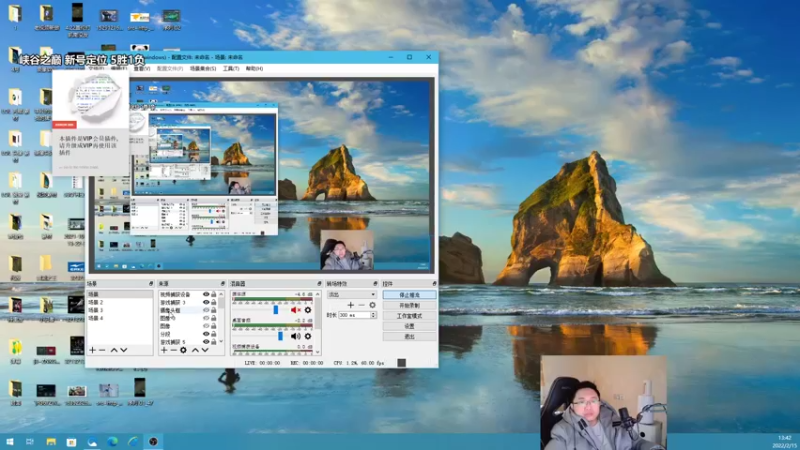Click the 桌面音频 blue volume slider handle
This screenshot has height=450, width=800.
point(280,336)
